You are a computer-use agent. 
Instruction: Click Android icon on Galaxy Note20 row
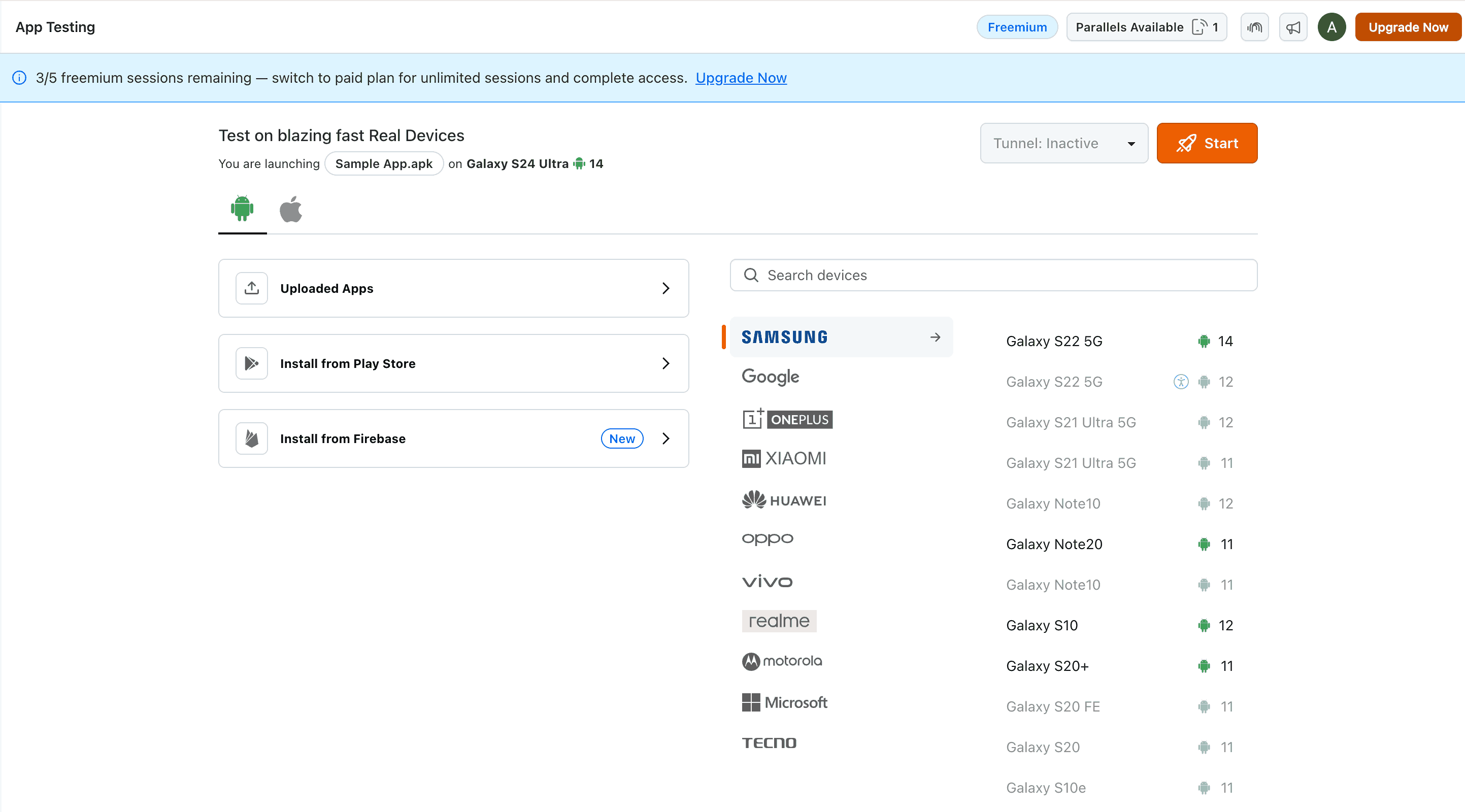click(x=1204, y=544)
